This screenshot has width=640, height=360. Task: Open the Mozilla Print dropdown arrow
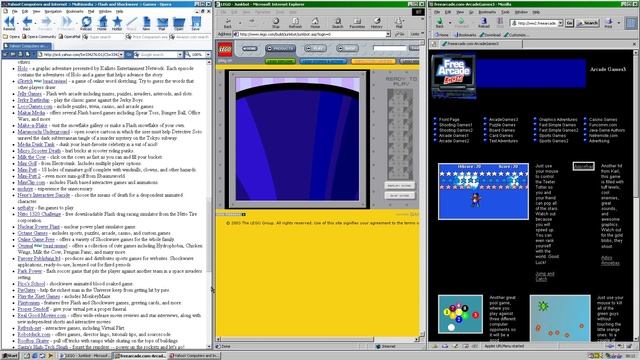point(618,23)
